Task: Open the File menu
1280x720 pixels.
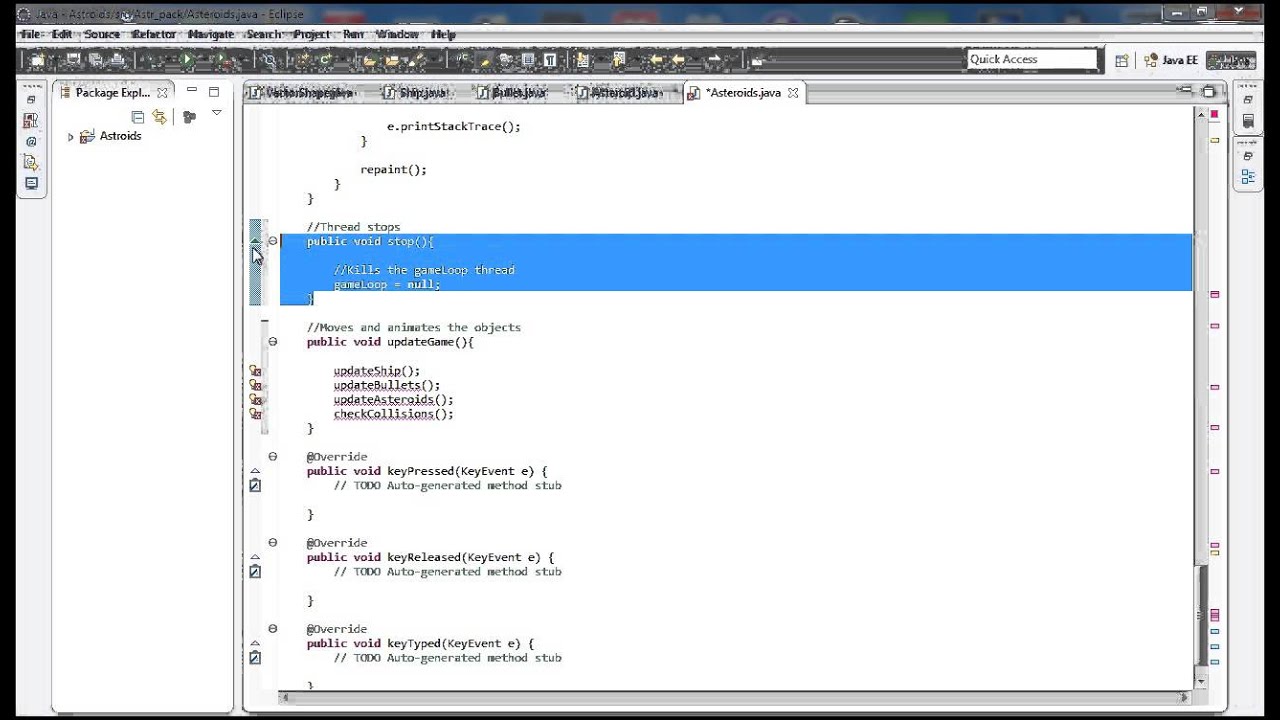Action: tap(31, 34)
